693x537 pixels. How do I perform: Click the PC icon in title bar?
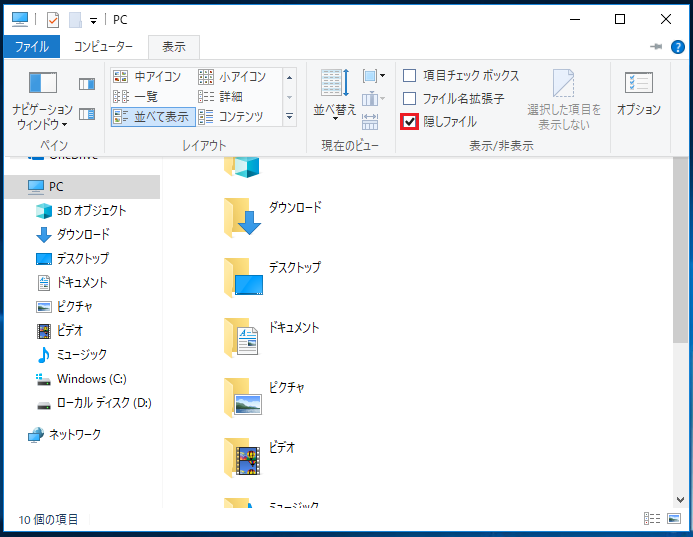tap(20, 19)
